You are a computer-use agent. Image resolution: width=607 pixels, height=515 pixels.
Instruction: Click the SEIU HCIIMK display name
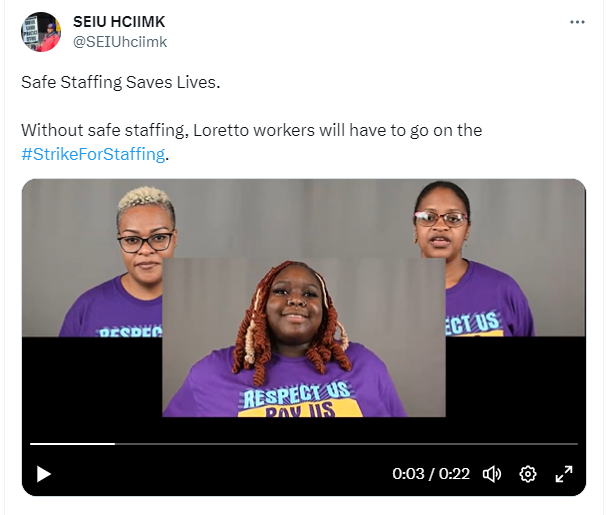[119, 22]
